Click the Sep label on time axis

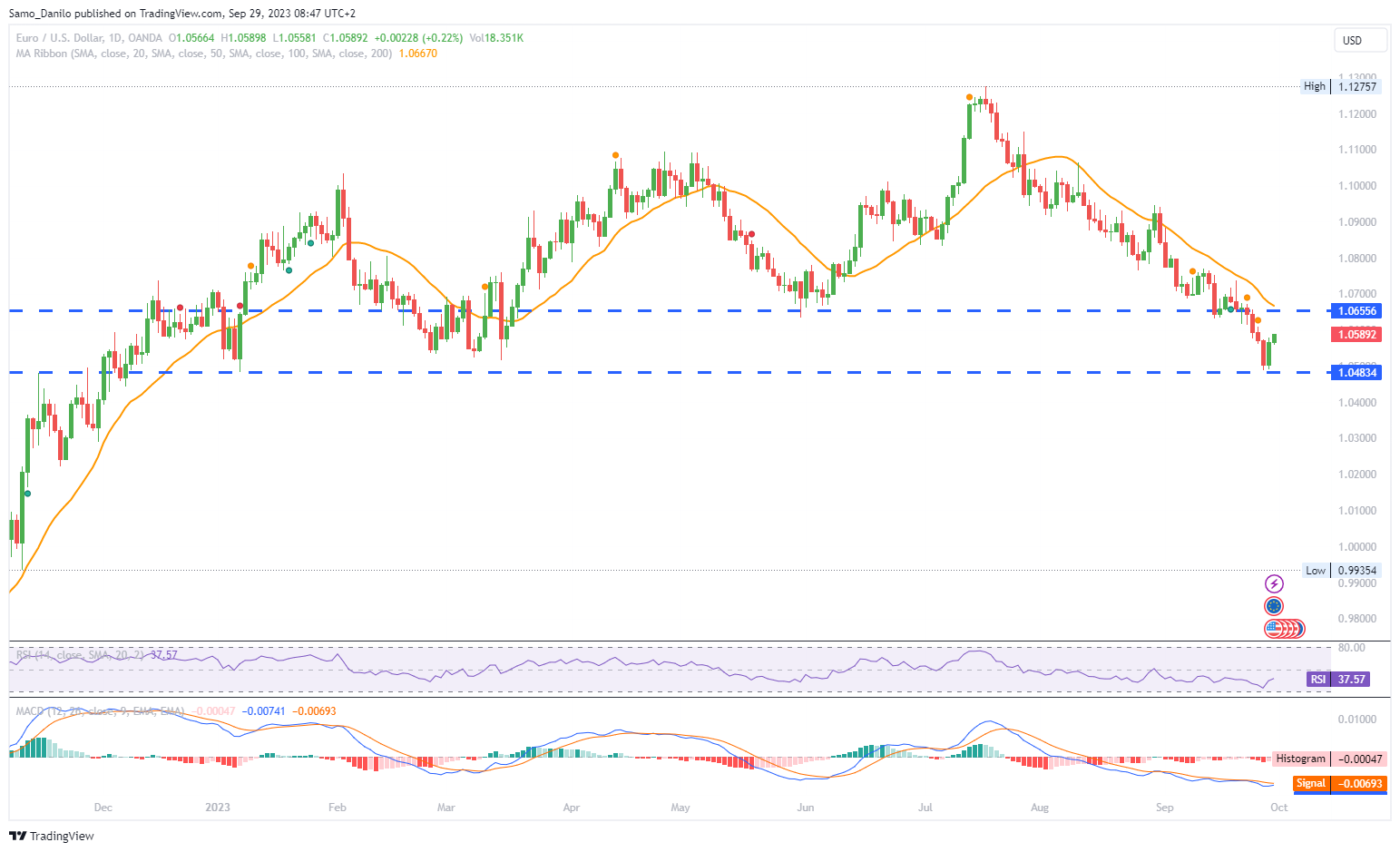[1165, 808]
